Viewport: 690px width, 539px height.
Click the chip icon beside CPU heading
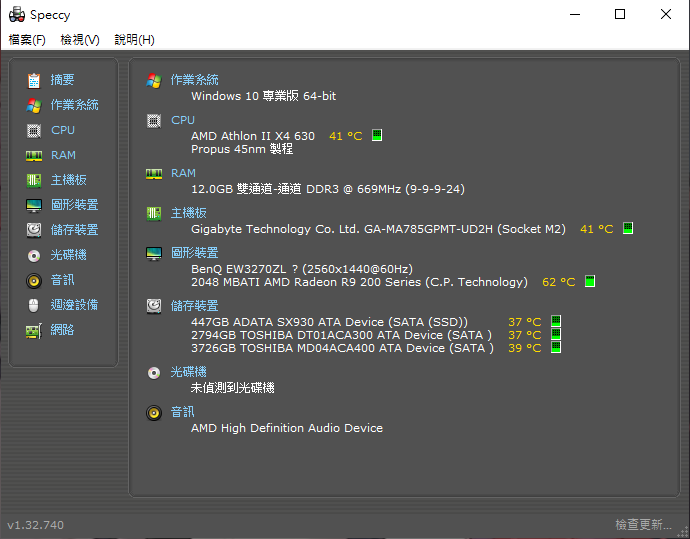point(154,121)
